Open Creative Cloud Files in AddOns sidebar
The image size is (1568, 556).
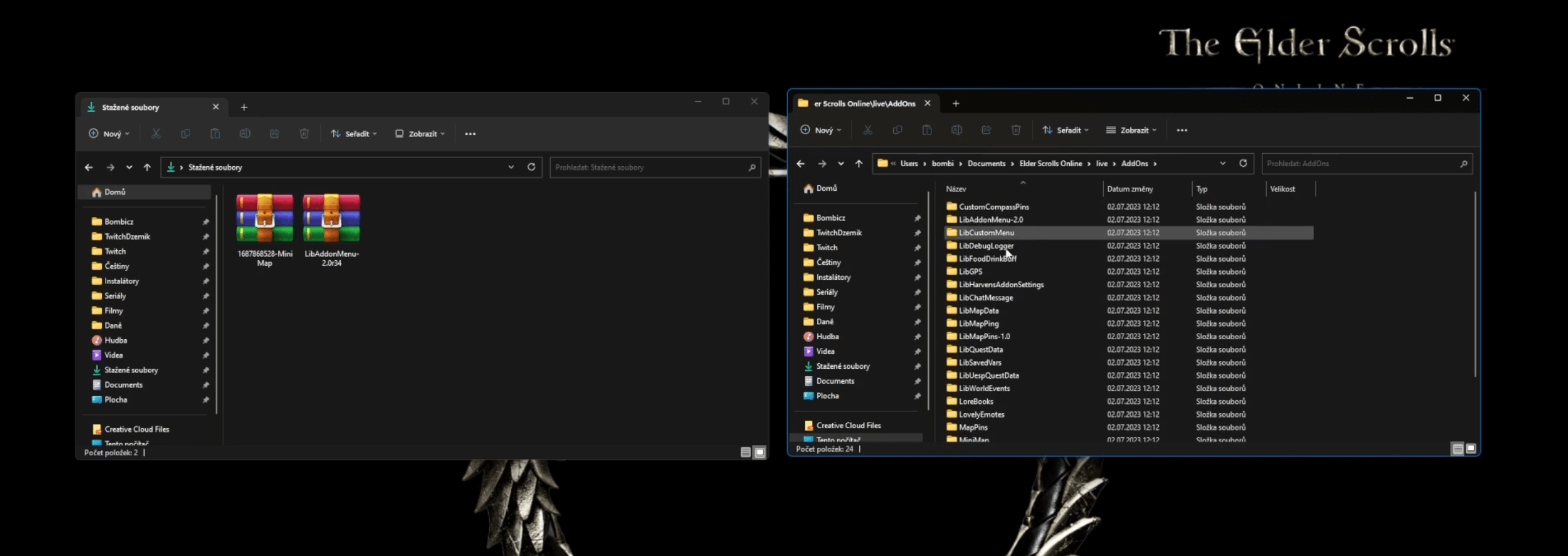tap(848, 426)
